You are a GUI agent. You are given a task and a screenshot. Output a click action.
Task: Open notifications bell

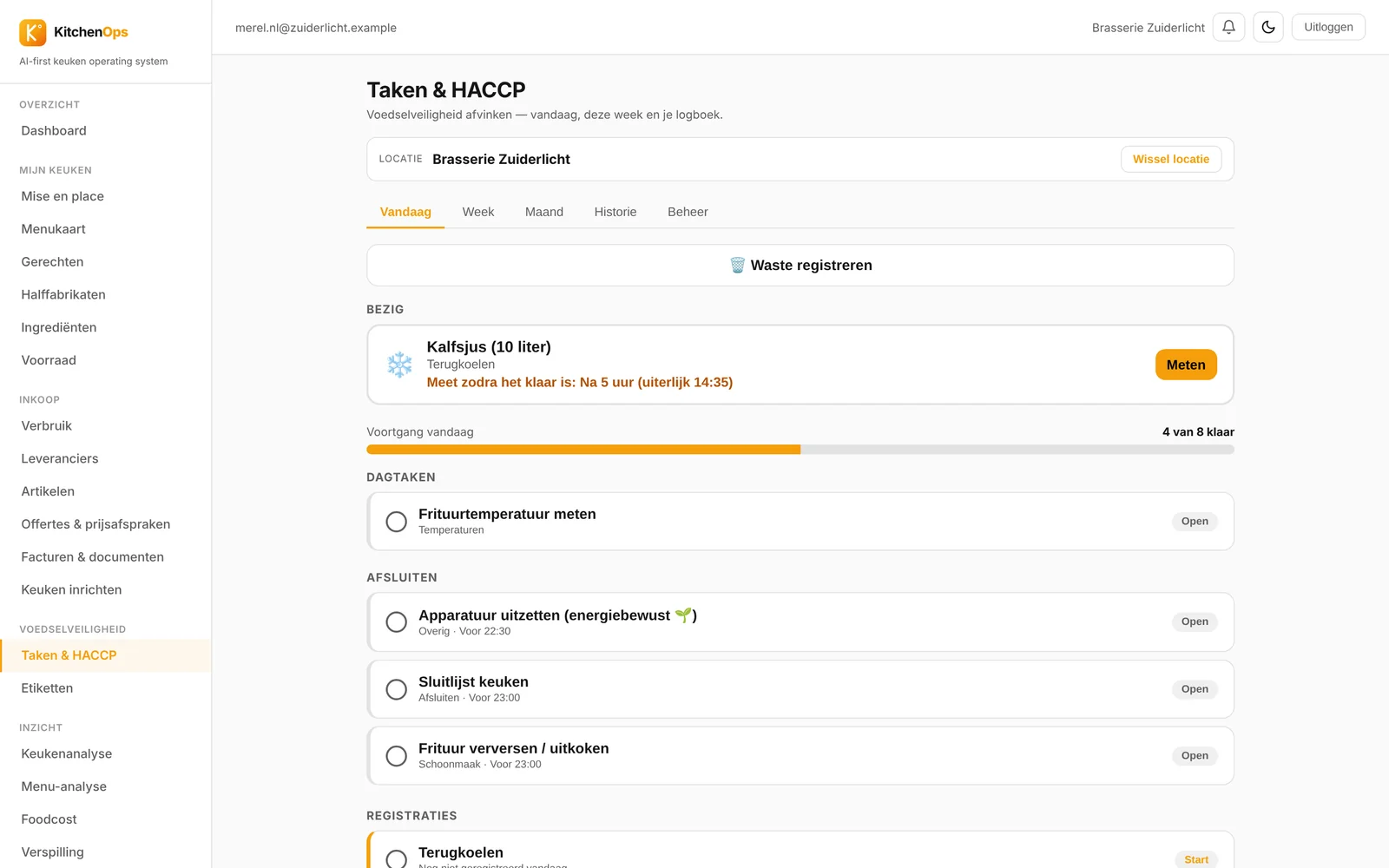click(x=1228, y=27)
